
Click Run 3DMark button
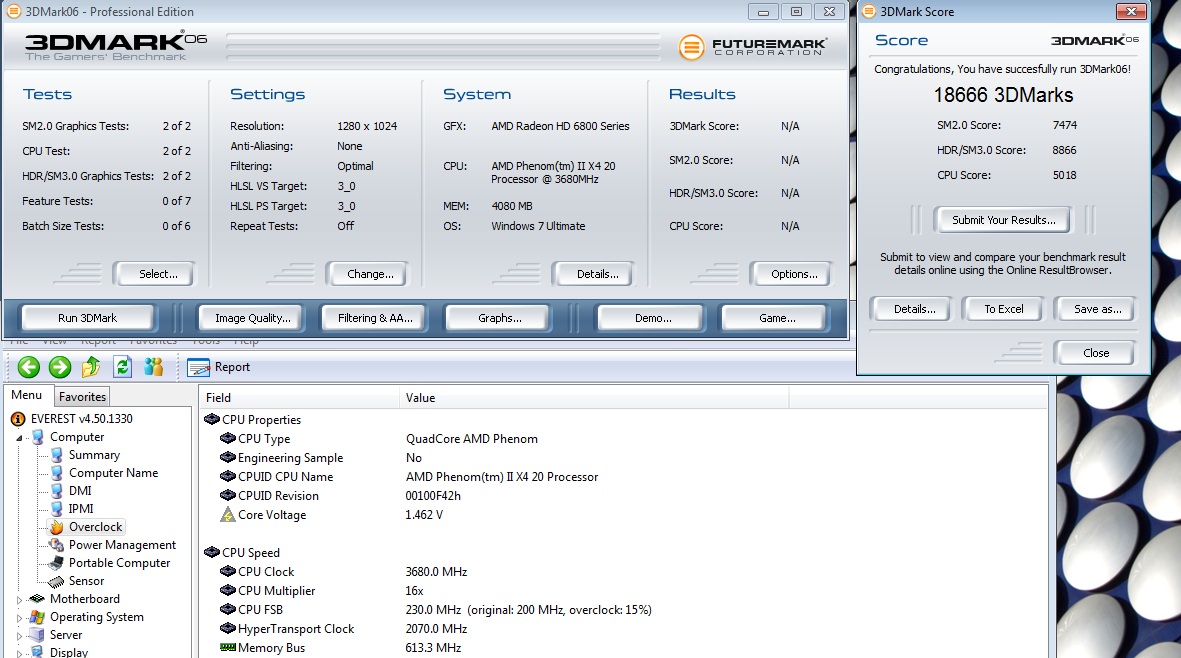87,318
